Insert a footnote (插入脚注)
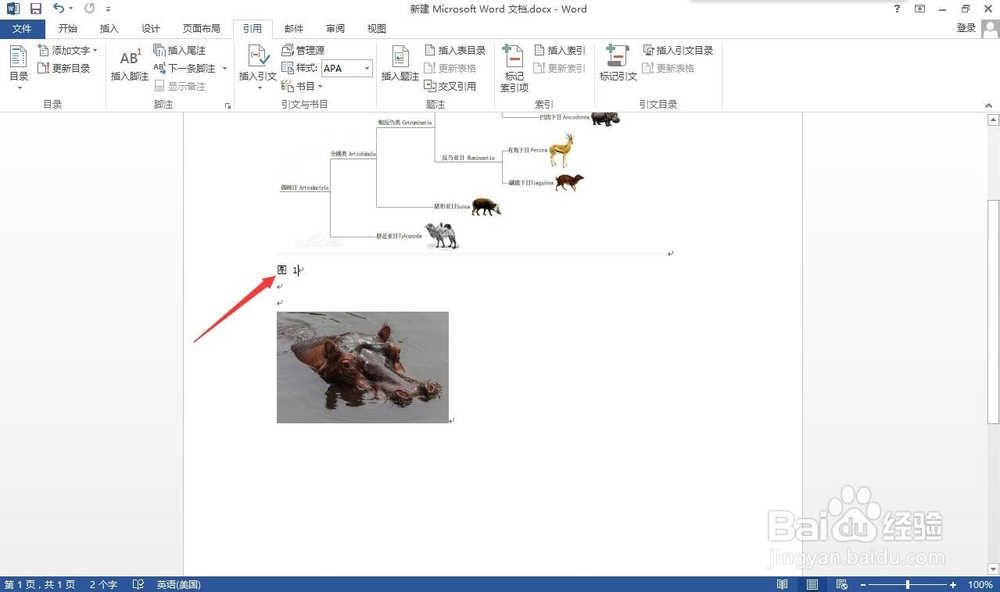1000x592 pixels. click(x=129, y=66)
